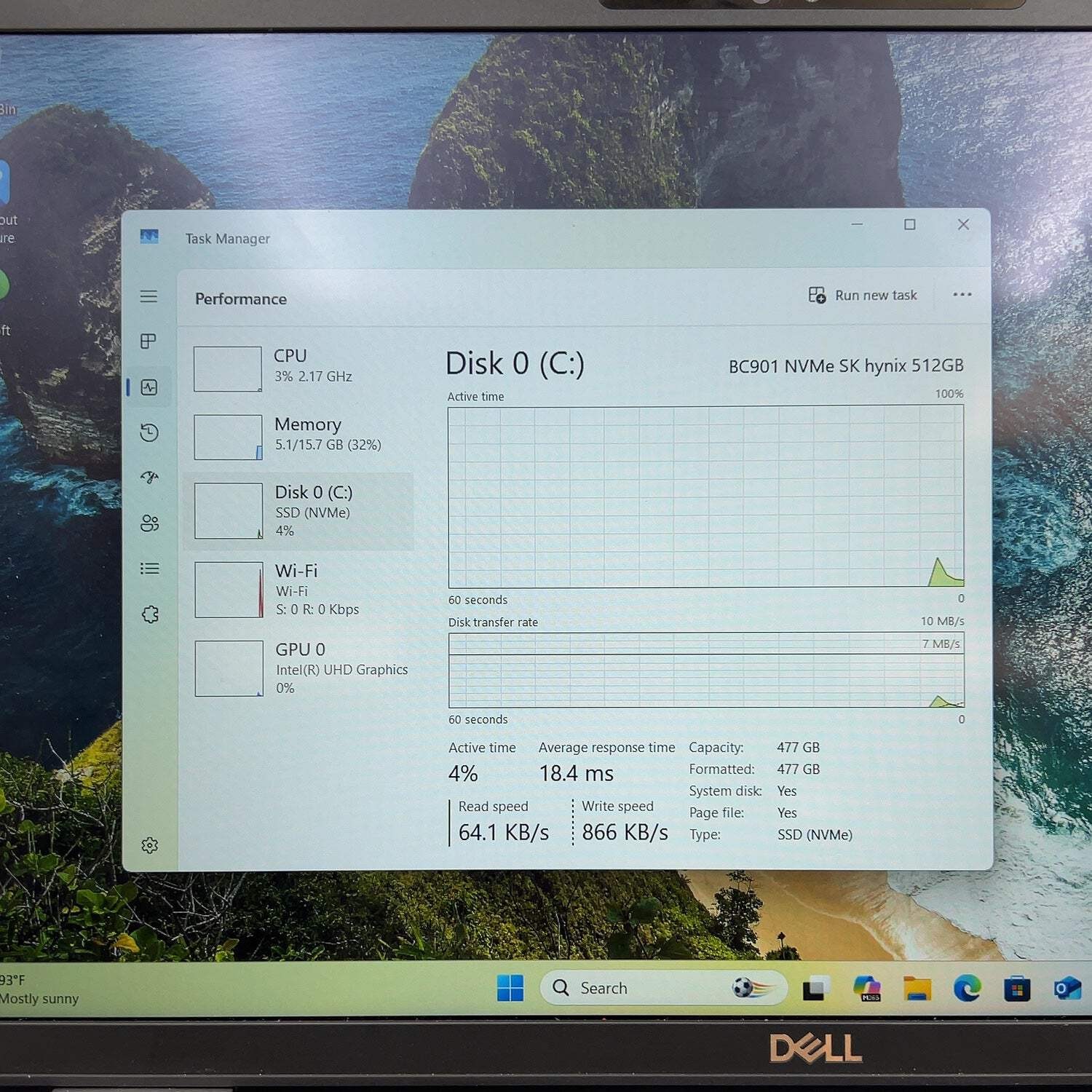Click the 866 KB/s write speed value
Screen dimensions: 1092x1092
coord(625,832)
